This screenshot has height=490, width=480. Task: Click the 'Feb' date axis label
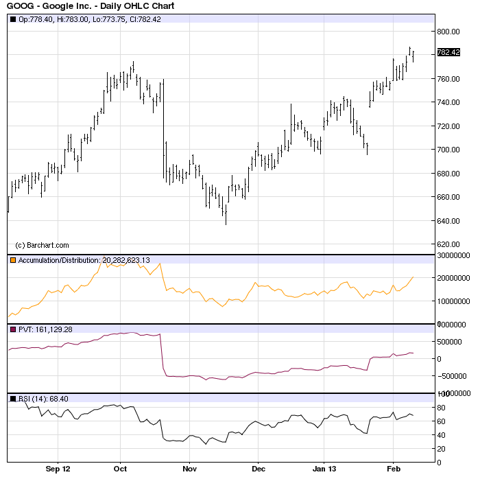click(393, 469)
